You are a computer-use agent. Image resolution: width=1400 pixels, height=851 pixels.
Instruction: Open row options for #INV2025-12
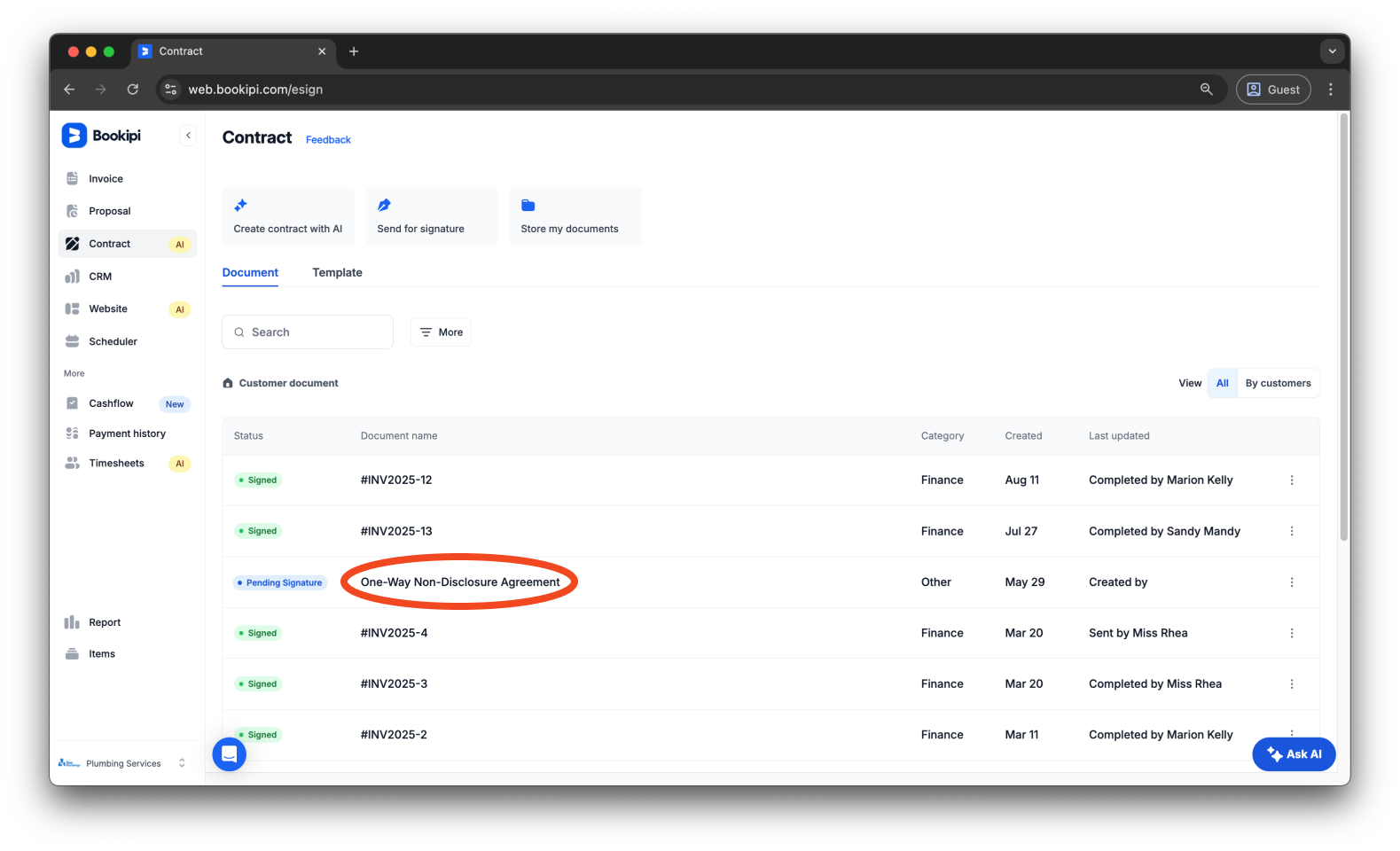(1291, 480)
